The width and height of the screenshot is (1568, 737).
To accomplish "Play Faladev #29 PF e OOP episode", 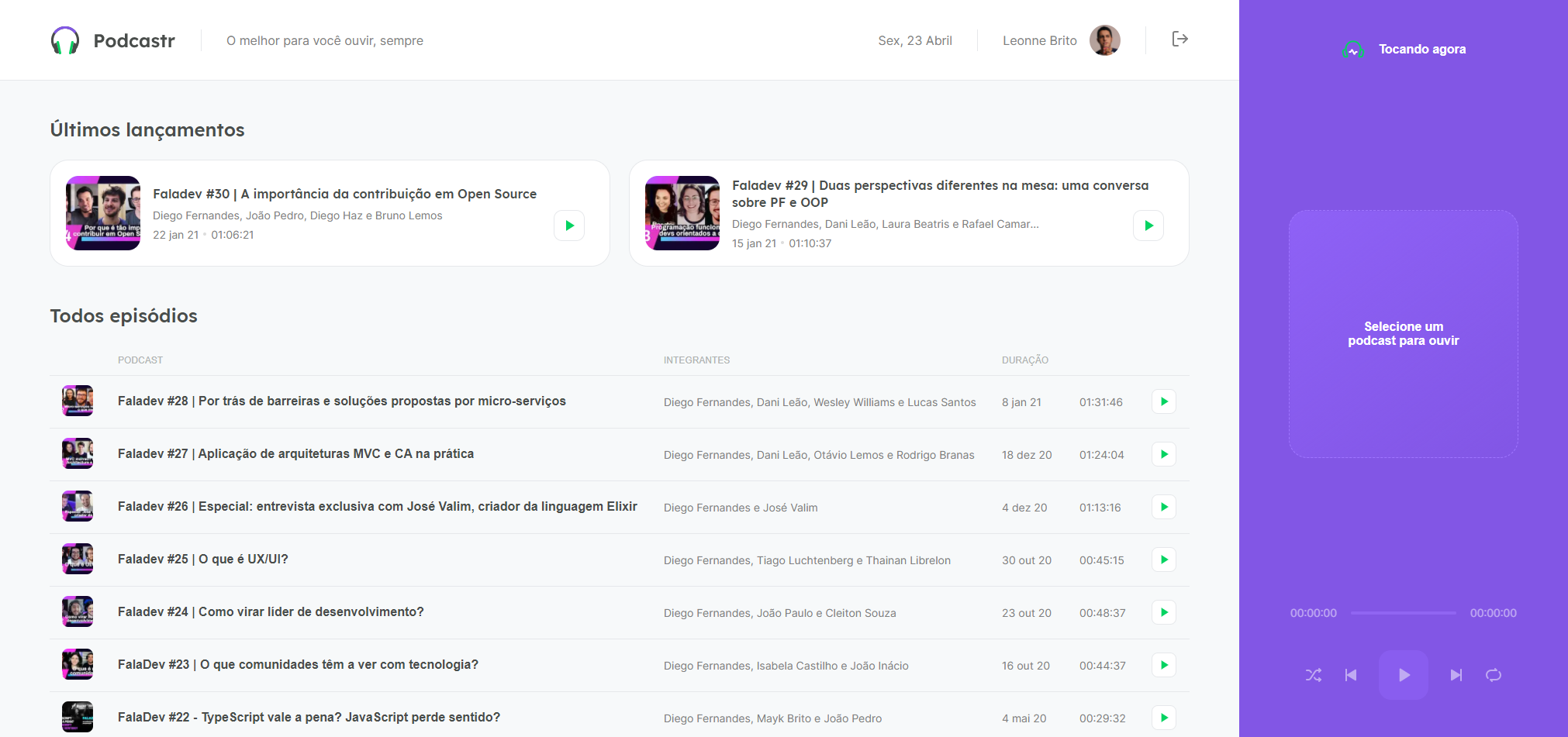I will point(1148,226).
